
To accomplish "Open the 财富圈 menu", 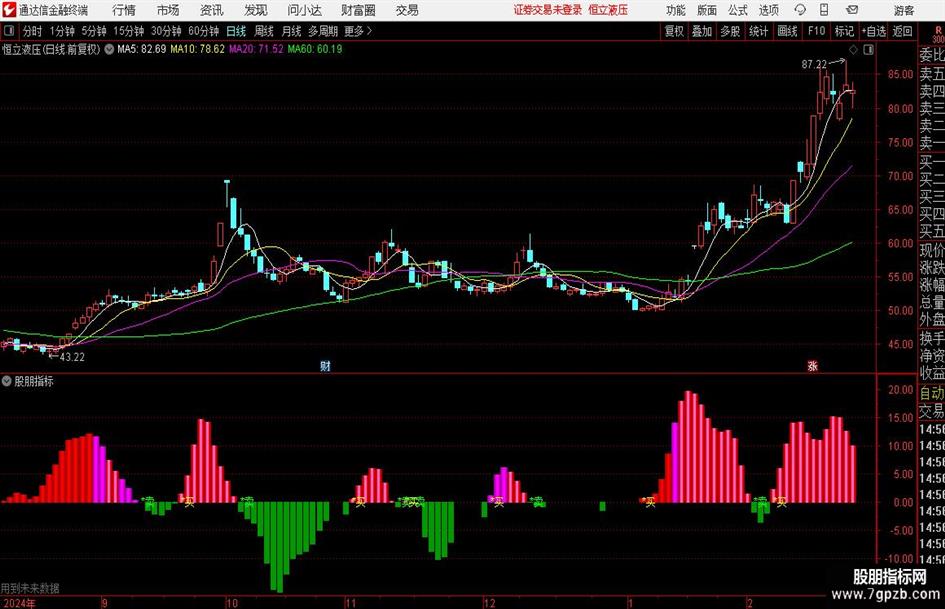I will 359,10.
